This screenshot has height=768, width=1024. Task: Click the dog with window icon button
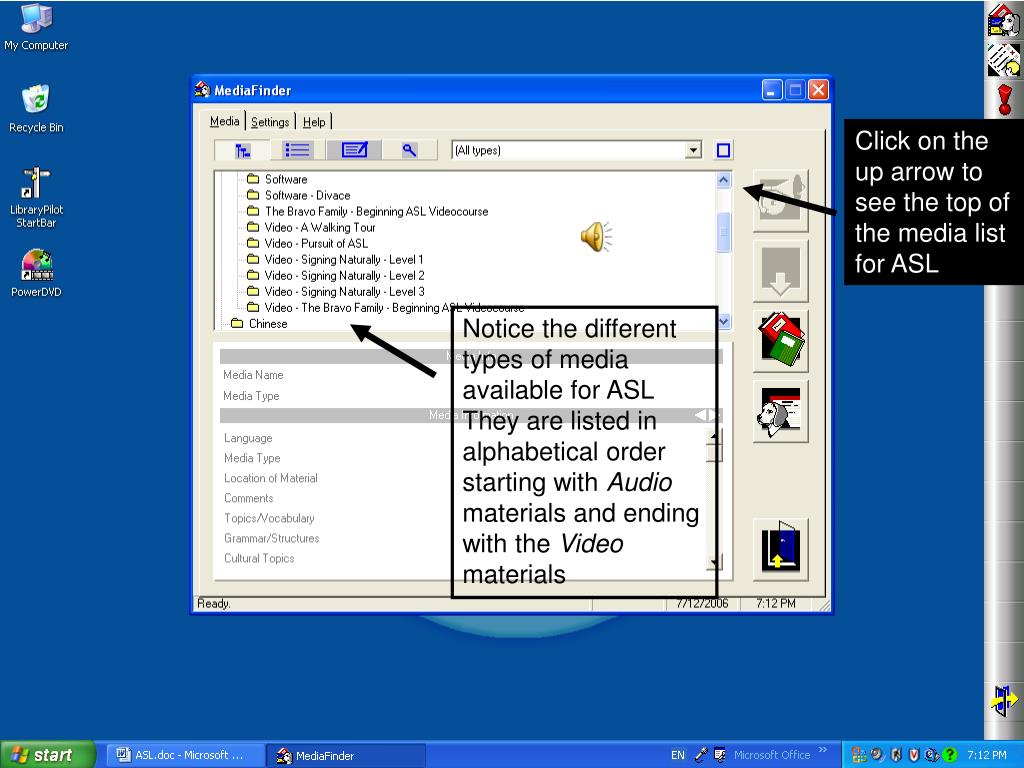(x=780, y=411)
